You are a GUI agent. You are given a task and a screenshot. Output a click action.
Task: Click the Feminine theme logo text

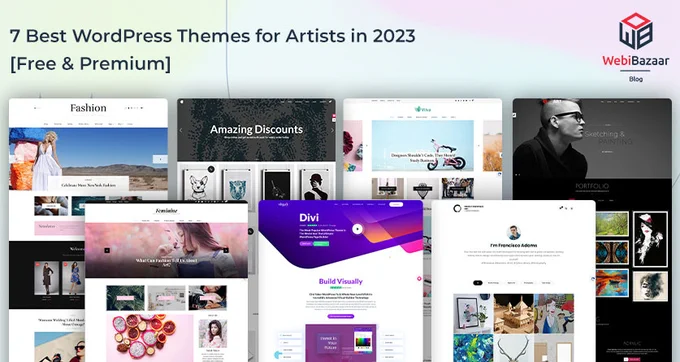(x=167, y=211)
